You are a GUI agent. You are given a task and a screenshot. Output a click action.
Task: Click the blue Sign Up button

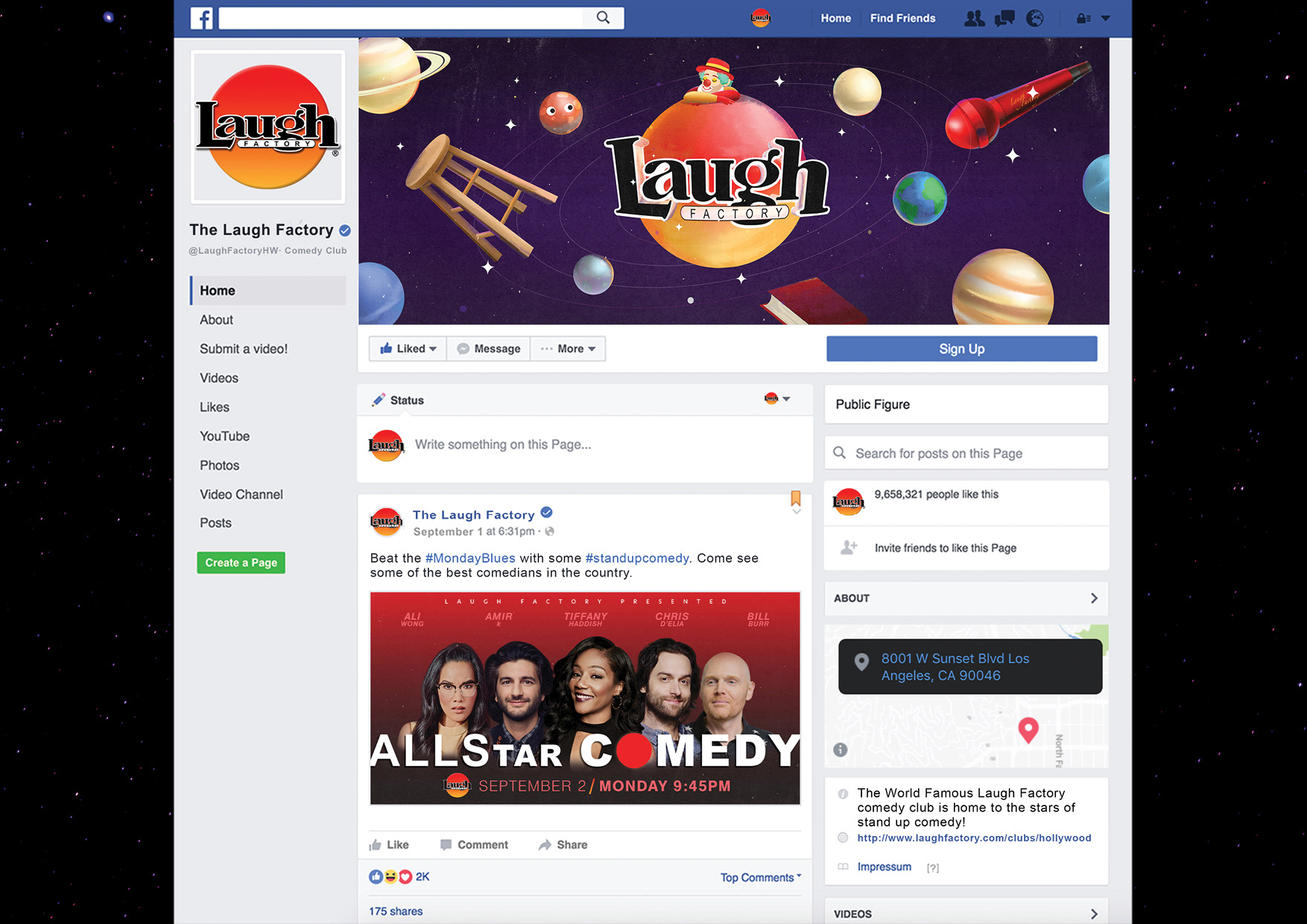962,349
